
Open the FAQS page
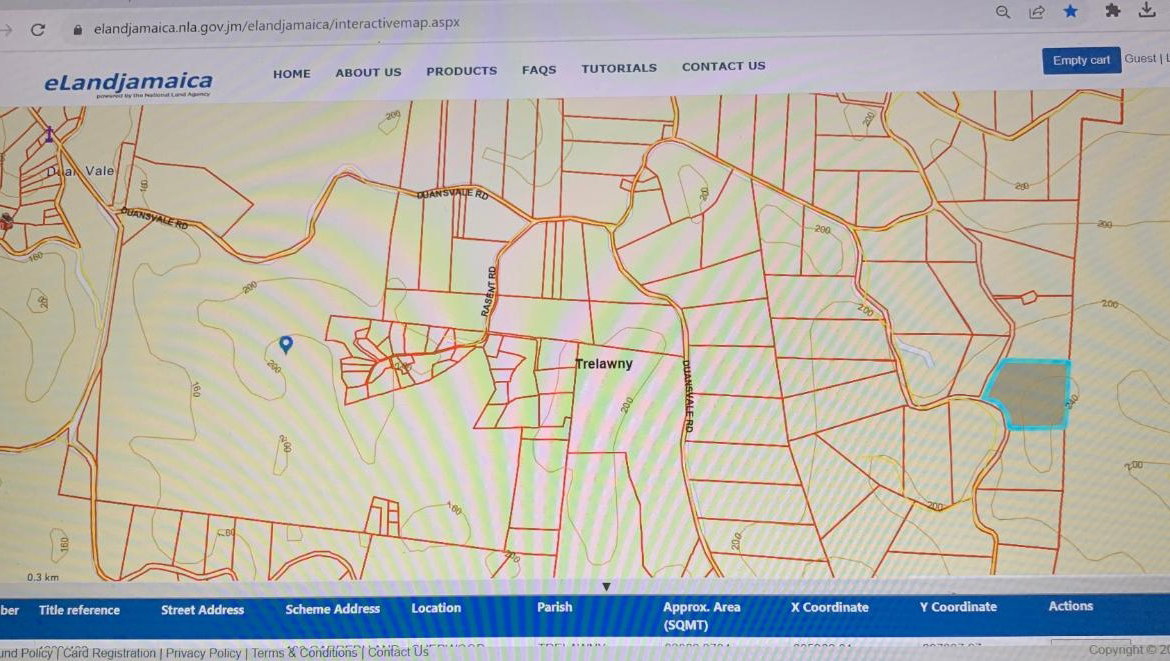tap(539, 69)
